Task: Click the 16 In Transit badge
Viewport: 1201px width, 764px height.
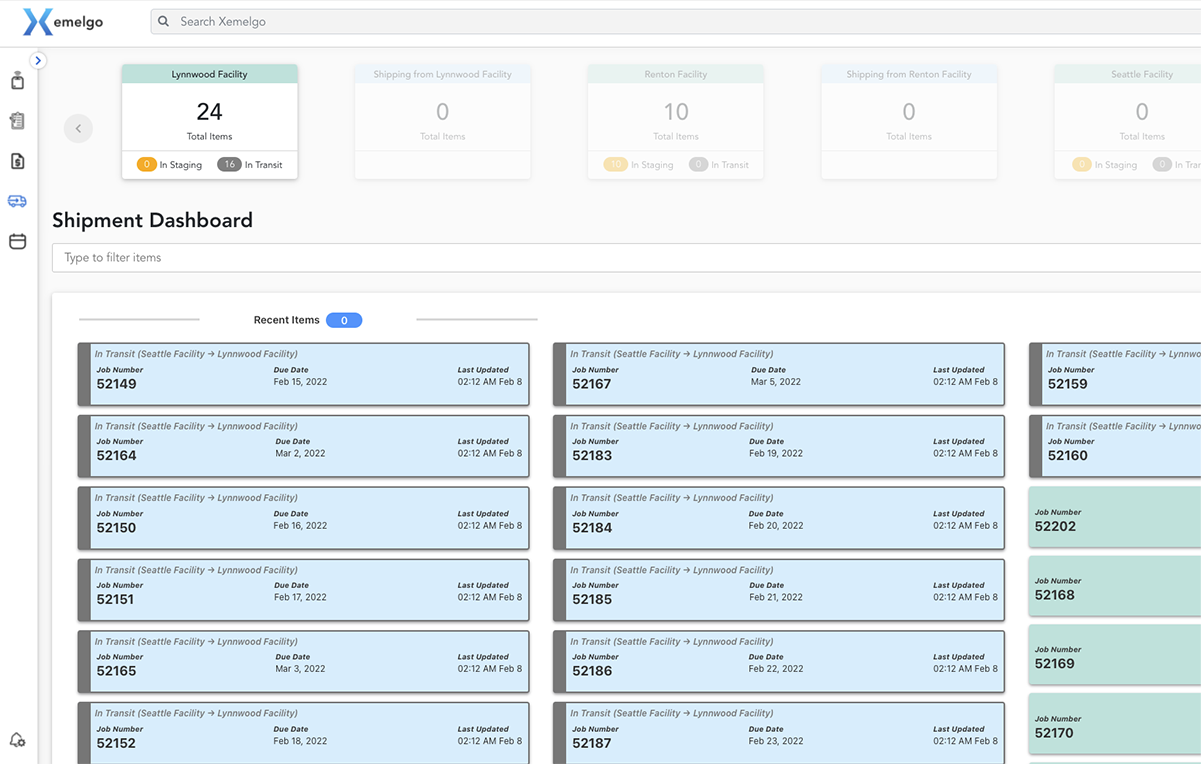Action: [x=250, y=165]
